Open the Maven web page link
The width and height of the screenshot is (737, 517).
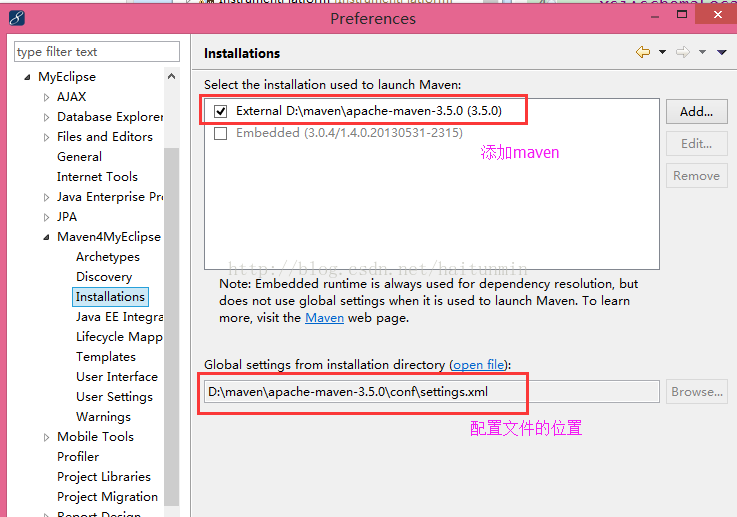tap(324, 318)
